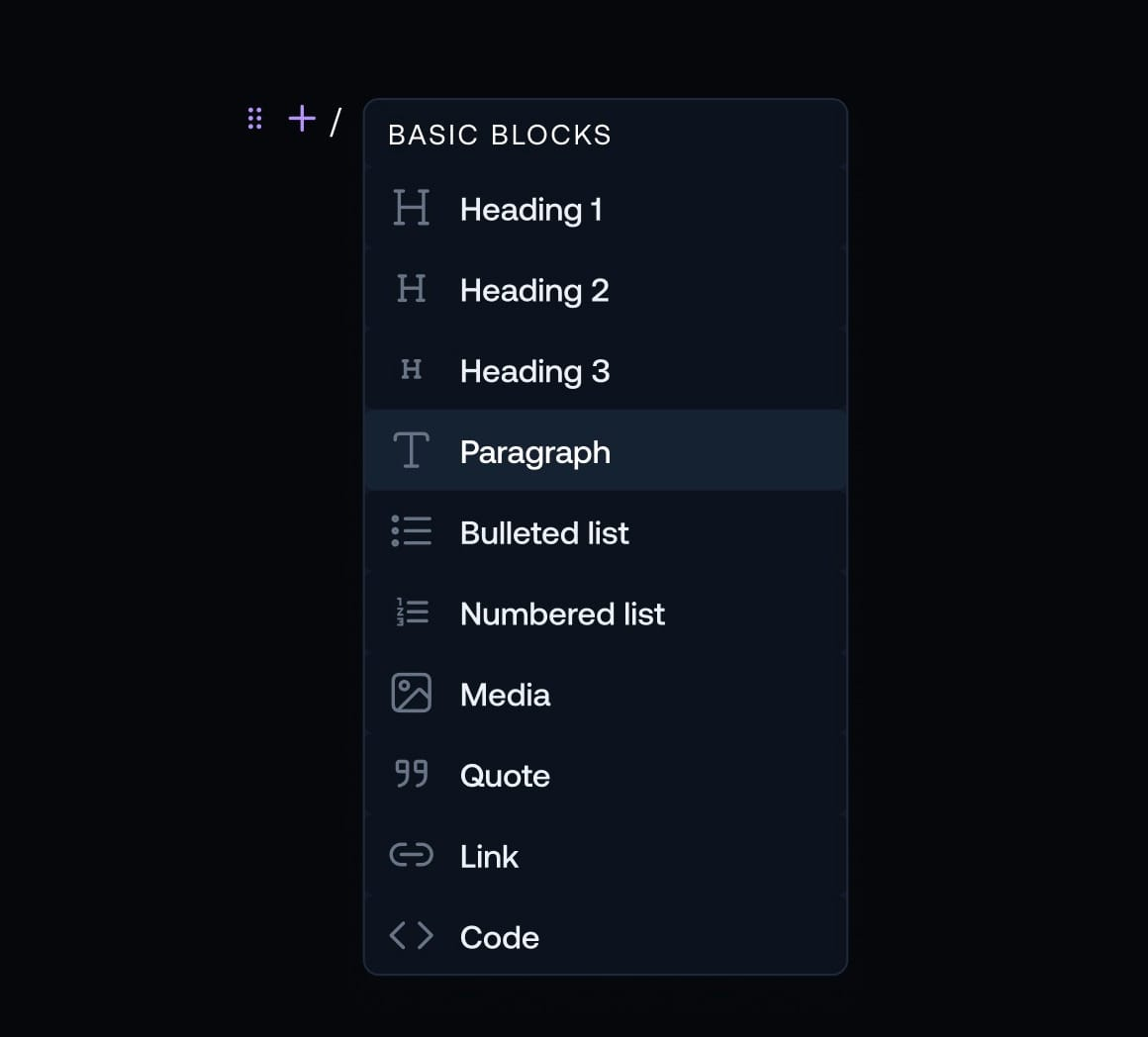The height and width of the screenshot is (1037, 1148).
Task: Insert a Bulleted list block
Action: [x=544, y=532]
